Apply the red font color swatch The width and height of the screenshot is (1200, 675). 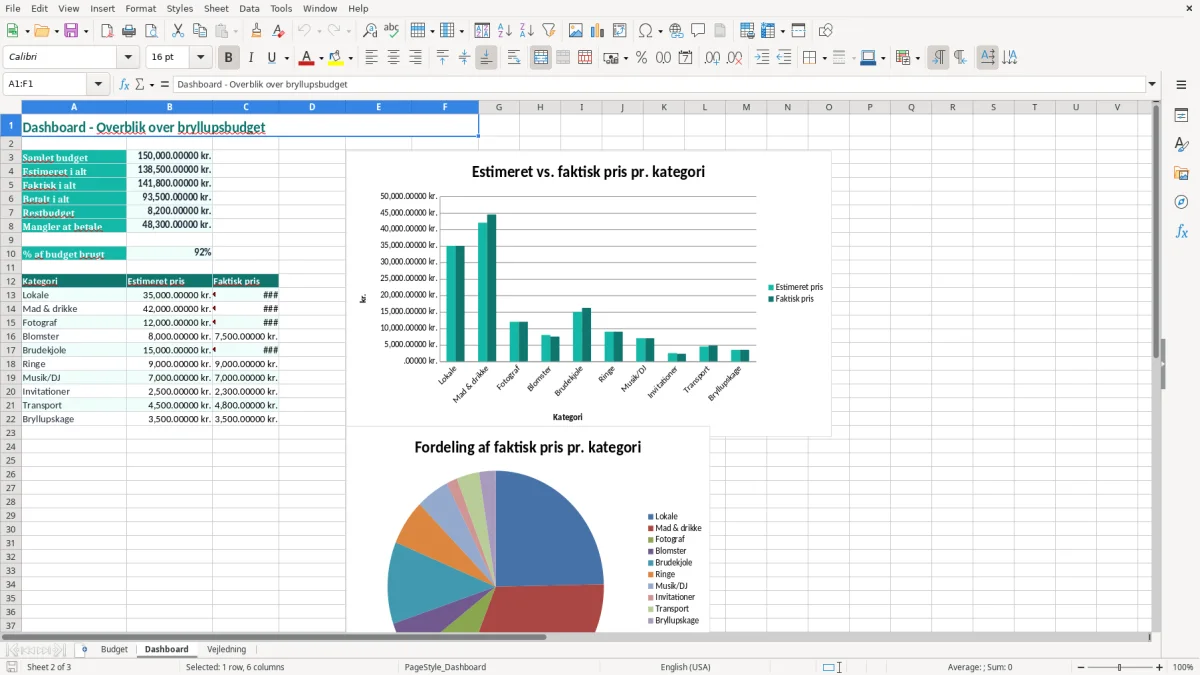tap(306, 58)
